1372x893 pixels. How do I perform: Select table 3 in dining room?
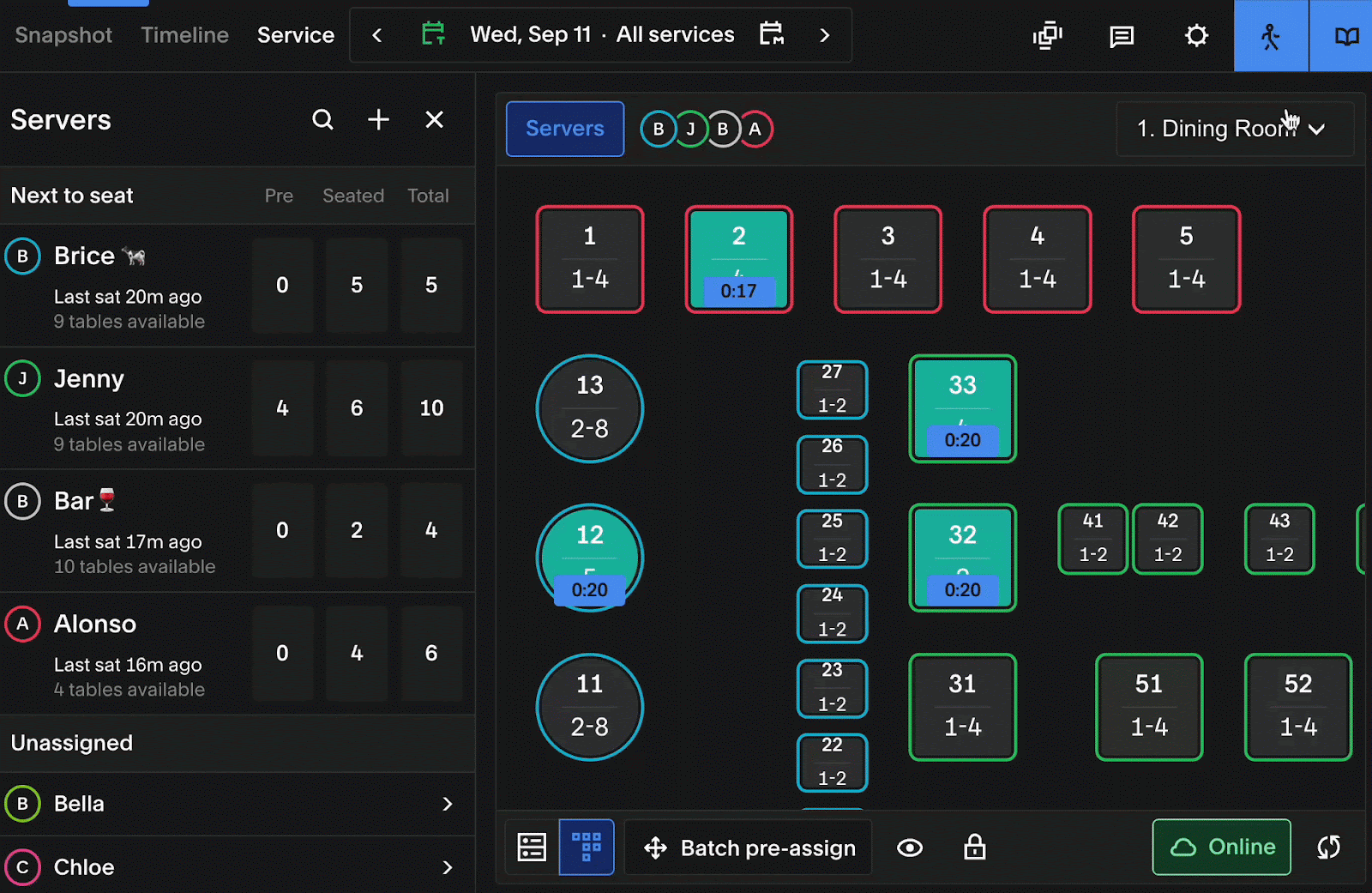pos(888,259)
